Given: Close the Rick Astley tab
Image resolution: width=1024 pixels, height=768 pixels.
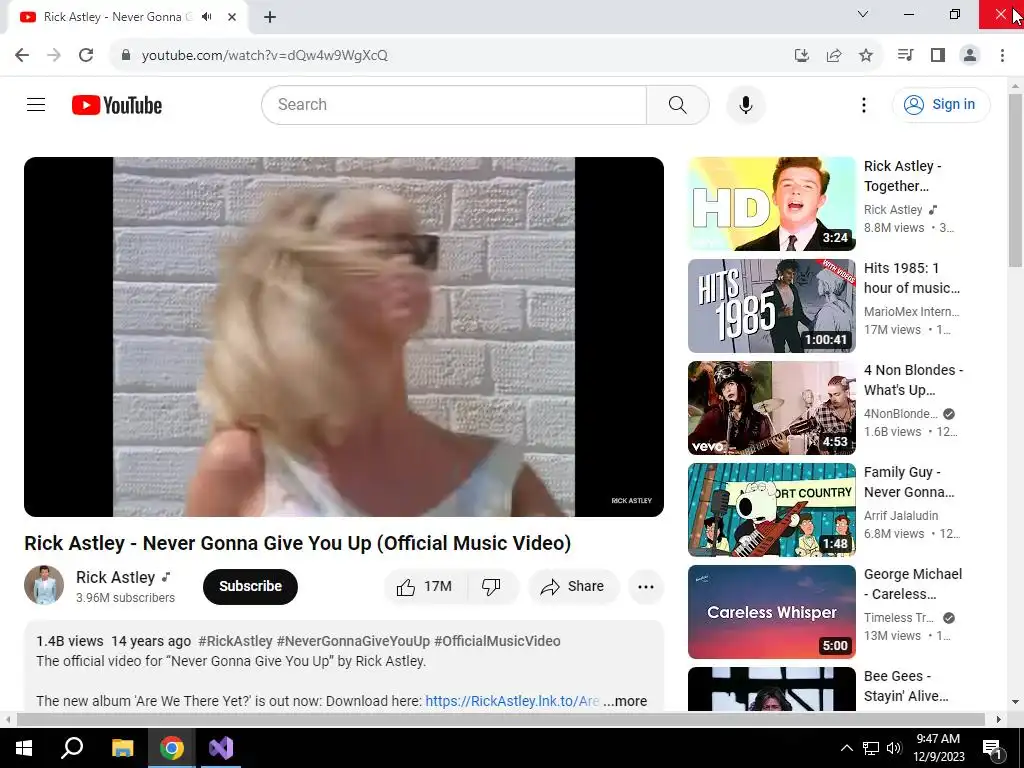Looking at the screenshot, I should [232, 17].
